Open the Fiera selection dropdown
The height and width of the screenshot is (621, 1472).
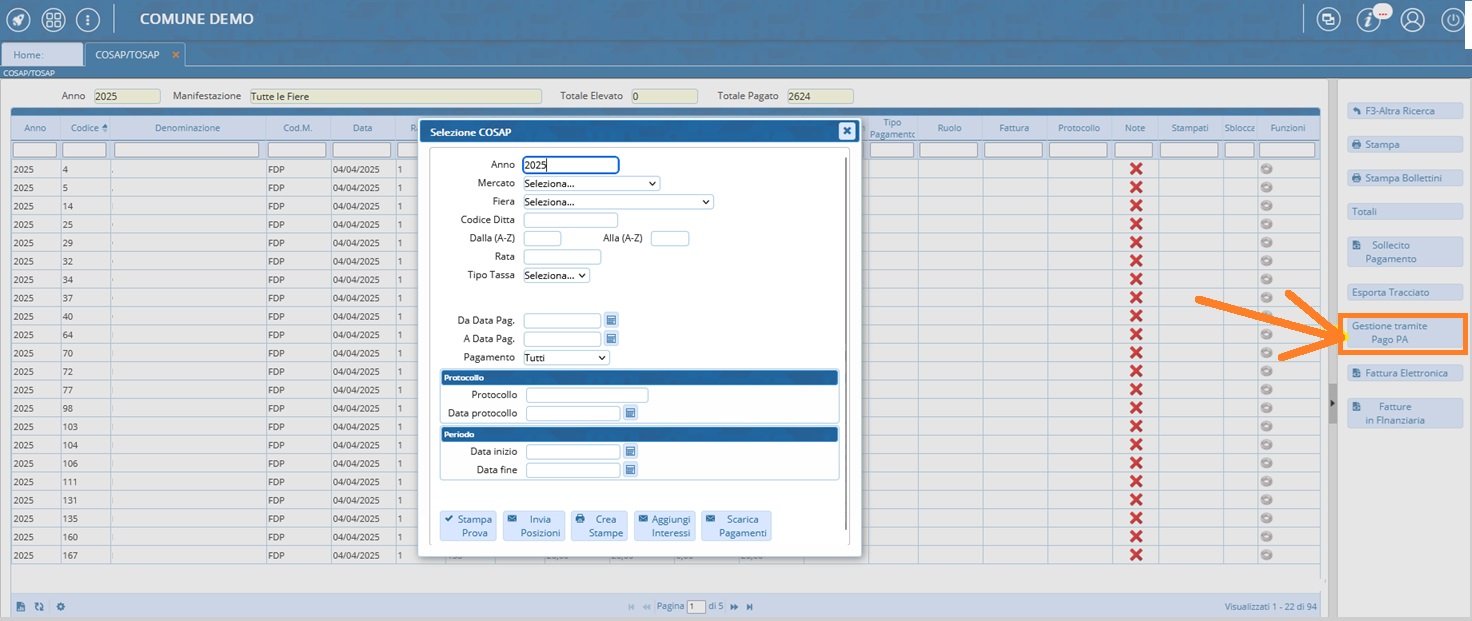coord(617,202)
